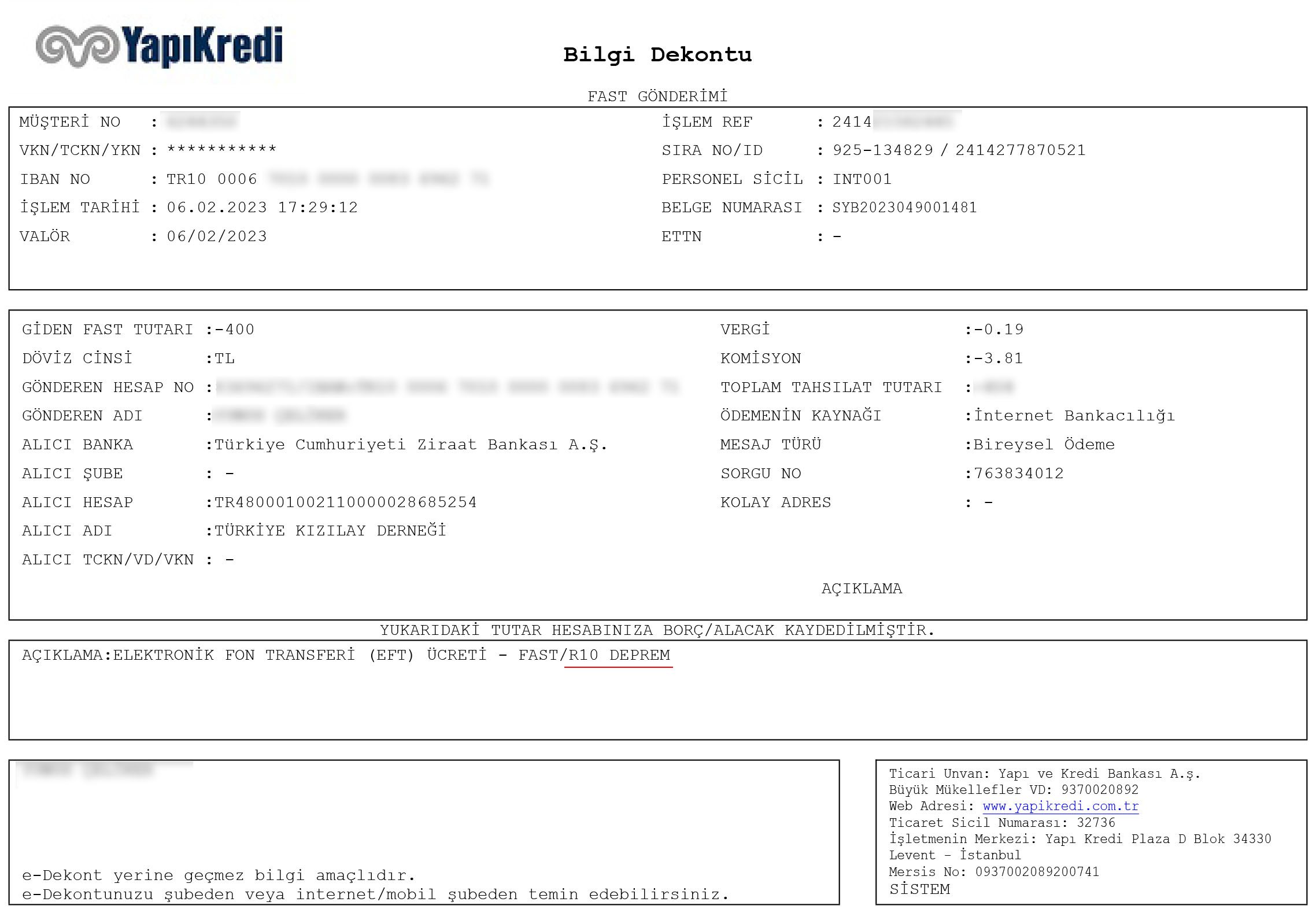Select document number SYB2023049001481
This screenshot has width=1316, height=913.
(904, 208)
